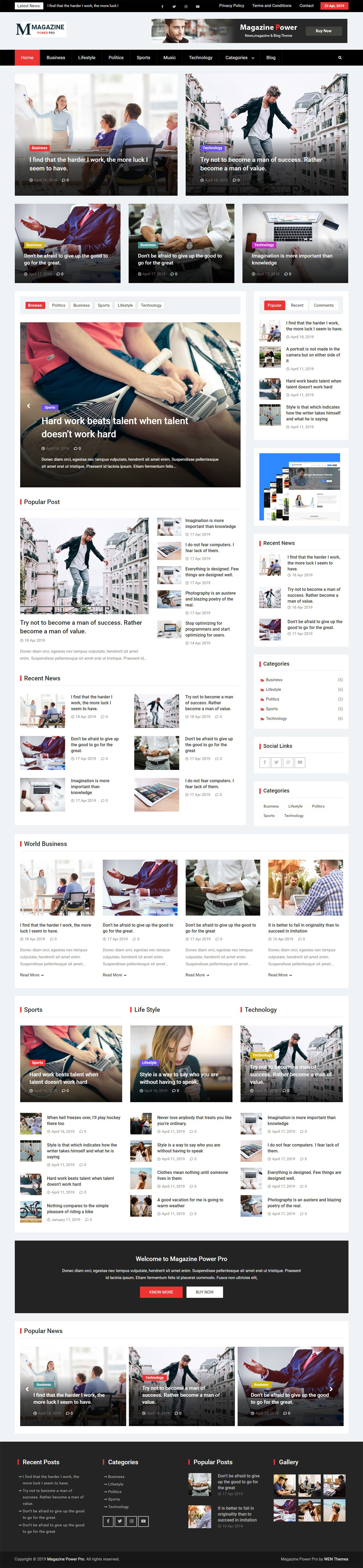Click the header Magazine Power banner ad
Image resolution: width=363 pixels, height=1568 pixels.
tap(249, 31)
